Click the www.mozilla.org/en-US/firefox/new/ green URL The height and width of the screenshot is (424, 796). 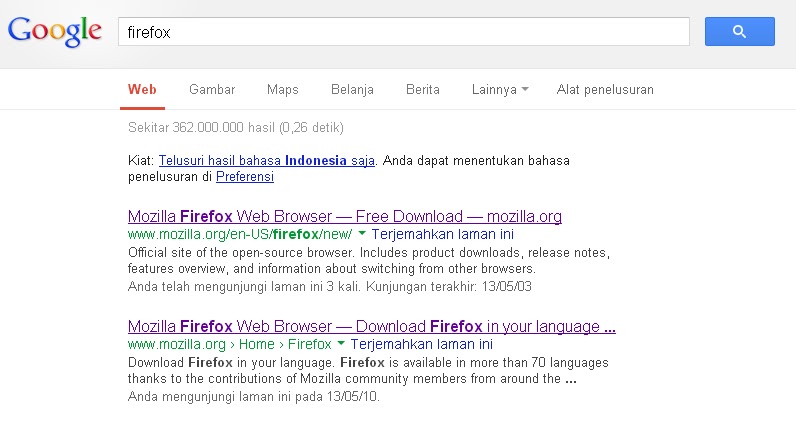(x=240, y=234)
